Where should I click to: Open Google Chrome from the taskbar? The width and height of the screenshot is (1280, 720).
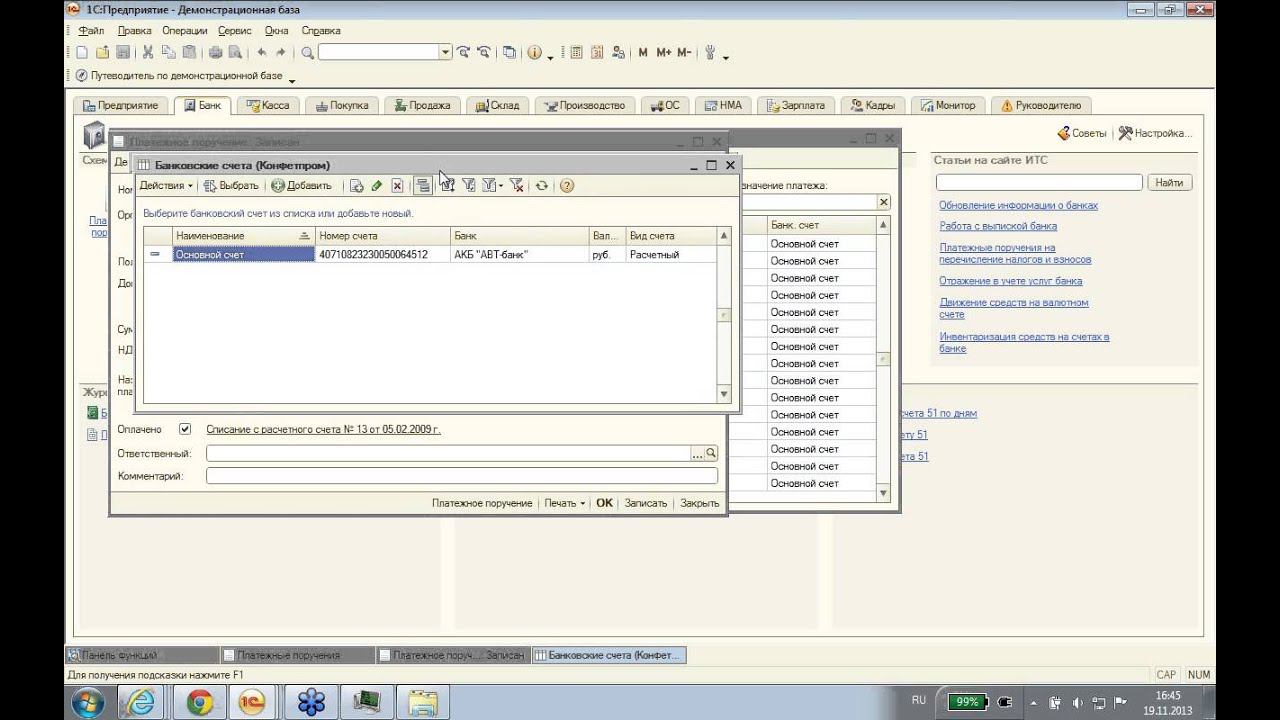199,702
